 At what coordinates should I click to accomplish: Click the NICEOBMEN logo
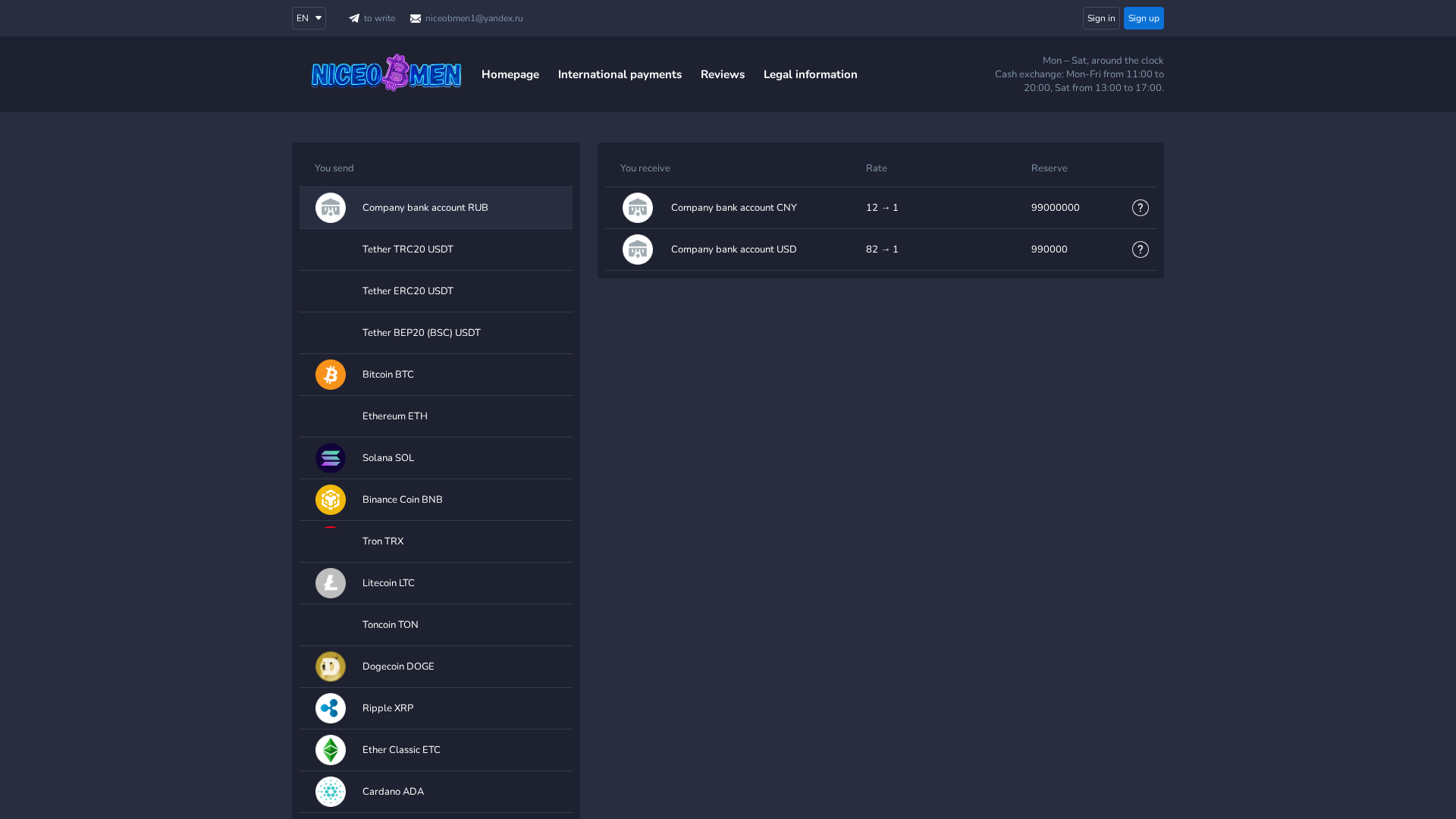386,74
